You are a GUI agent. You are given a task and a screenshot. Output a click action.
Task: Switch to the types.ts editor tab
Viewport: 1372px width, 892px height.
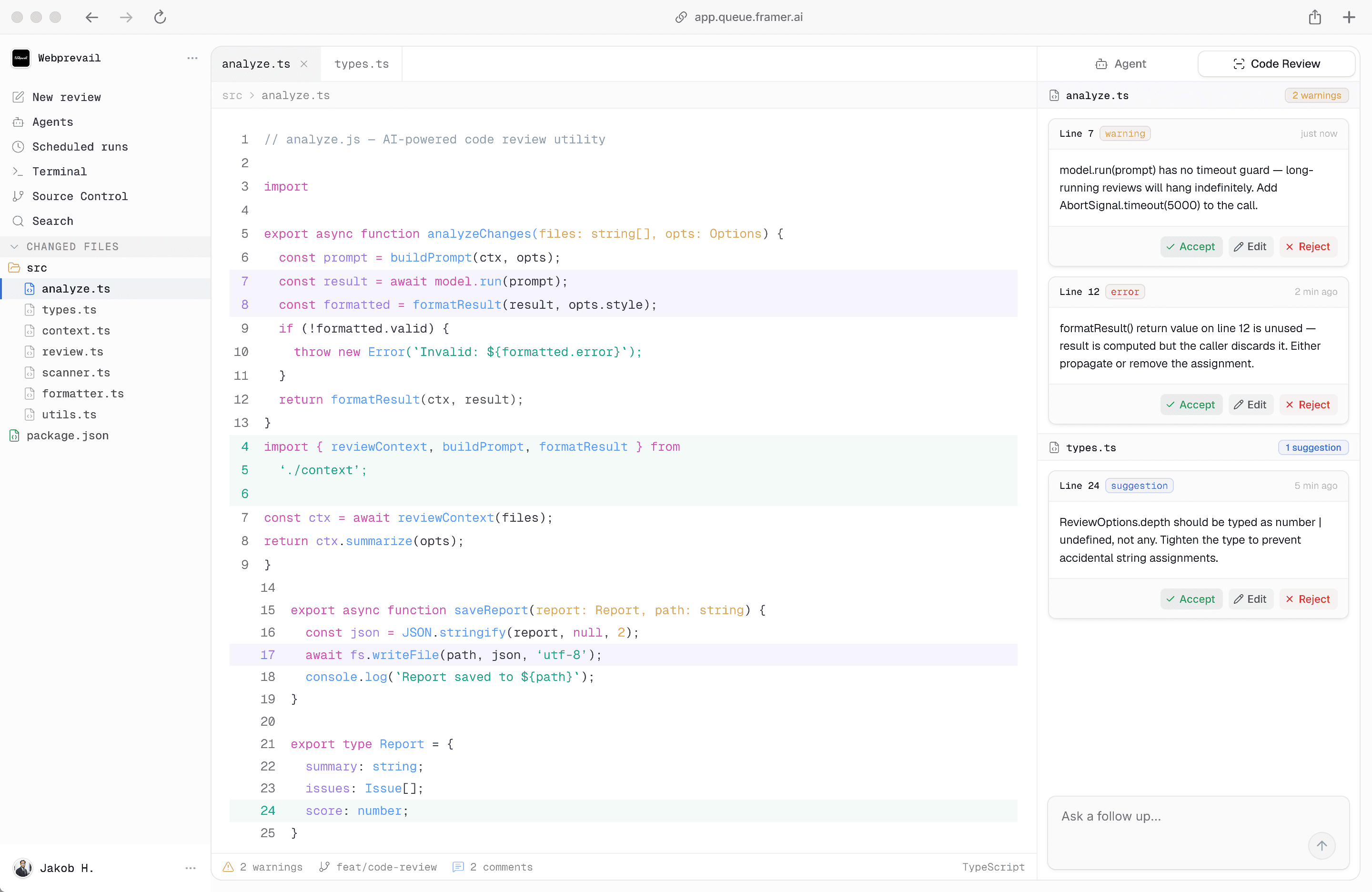[x=362, y=64]
